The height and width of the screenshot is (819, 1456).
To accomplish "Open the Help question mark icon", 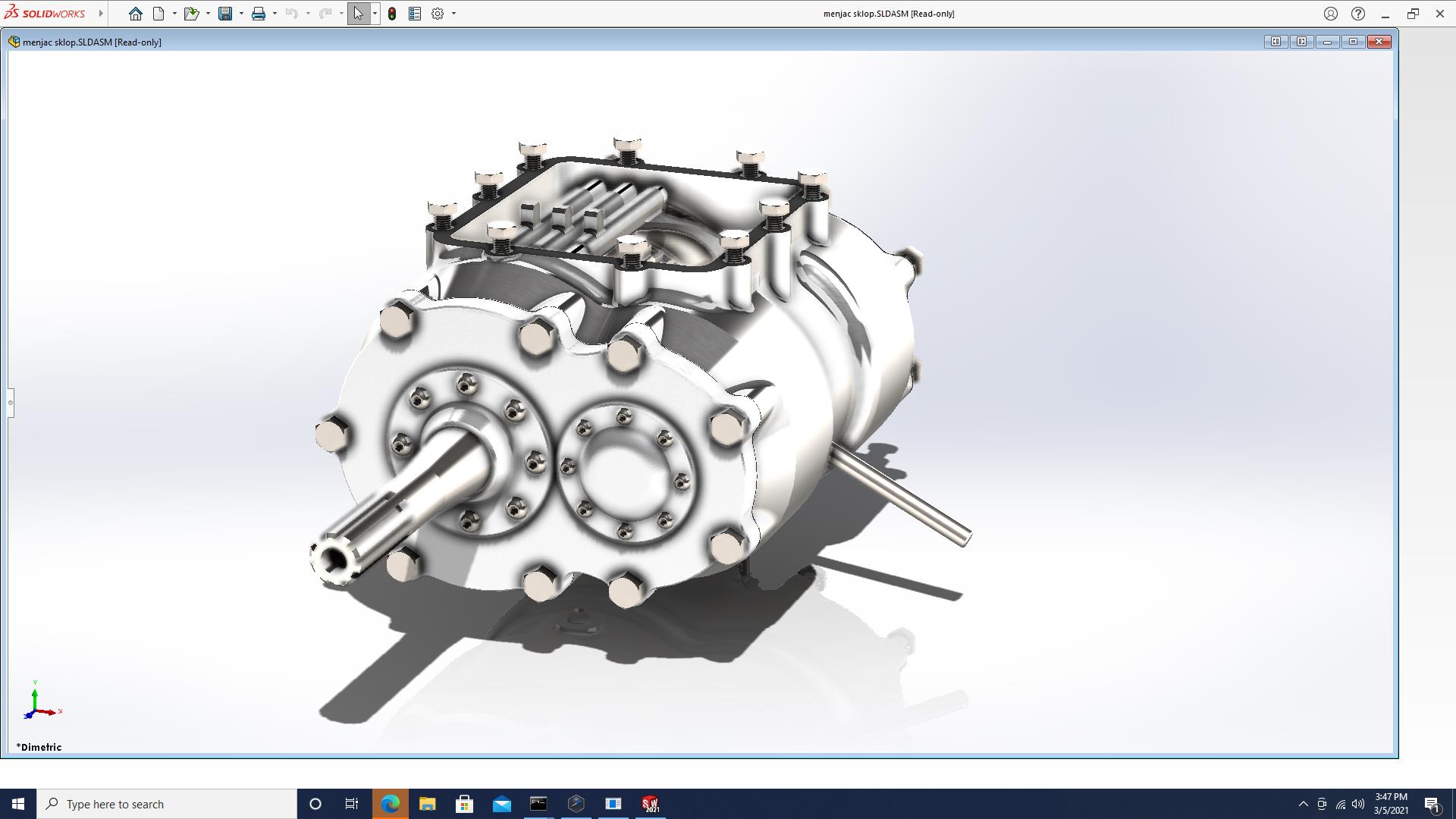I will click(1358, 14).
